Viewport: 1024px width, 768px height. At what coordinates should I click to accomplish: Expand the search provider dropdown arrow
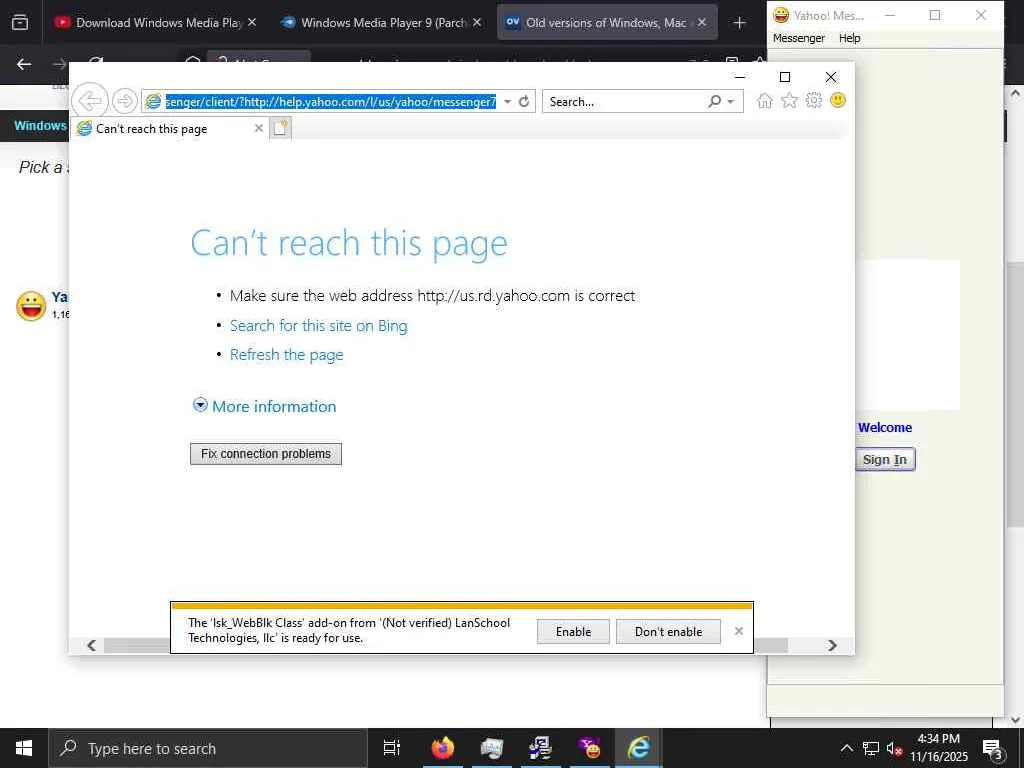tap(731, 101)
